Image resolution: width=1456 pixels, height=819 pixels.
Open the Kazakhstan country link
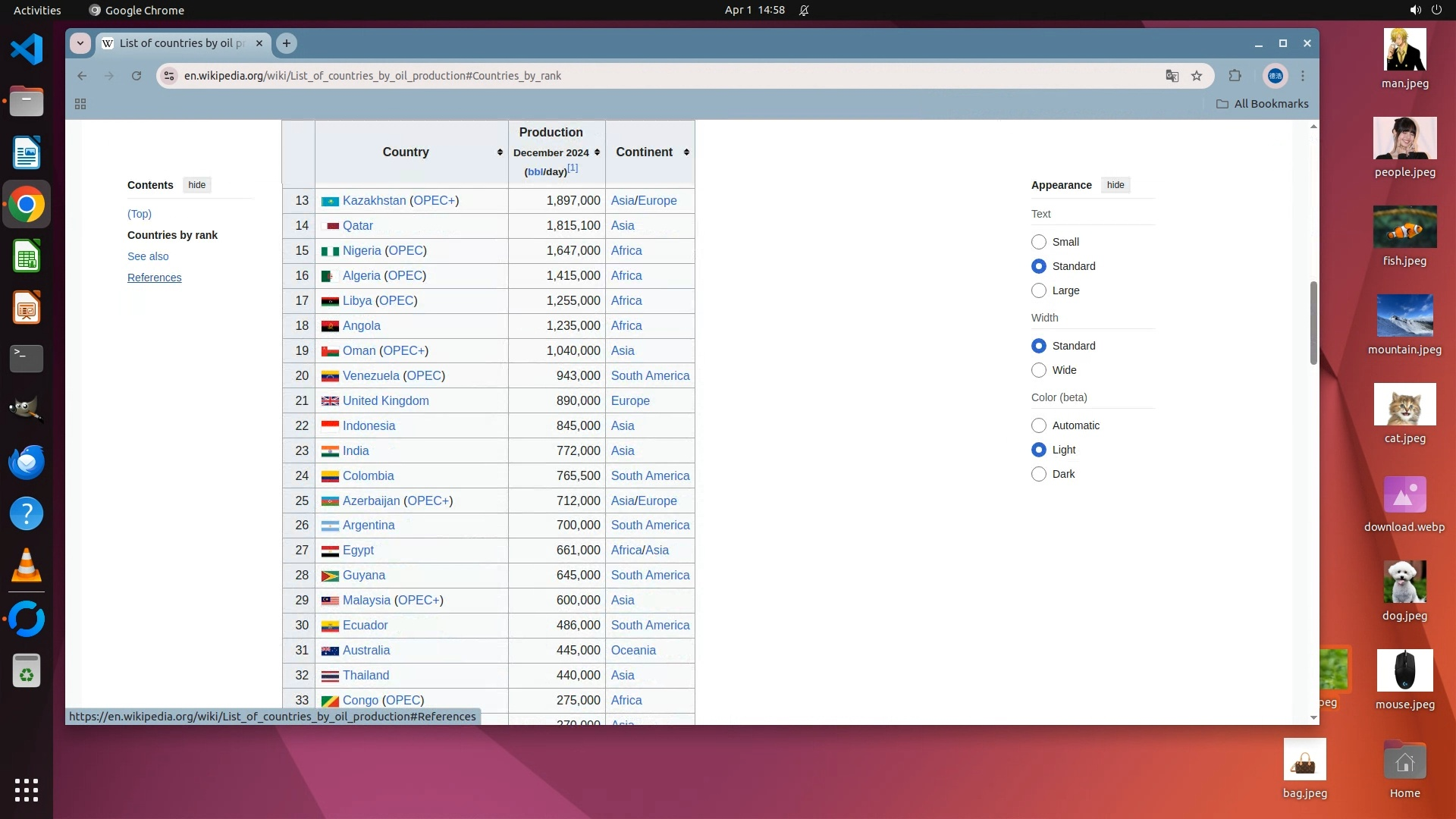374,201
